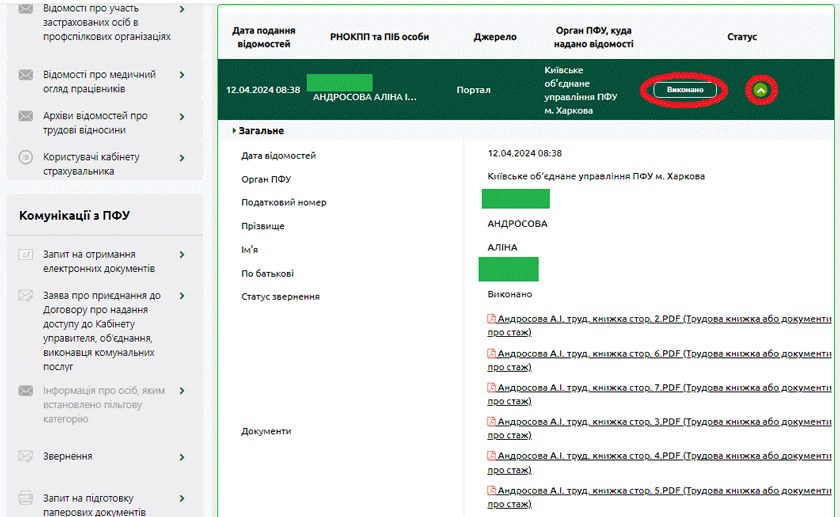
Task: Open Користувачі кабінету страхувальника menu item
Action: (91, 164)
